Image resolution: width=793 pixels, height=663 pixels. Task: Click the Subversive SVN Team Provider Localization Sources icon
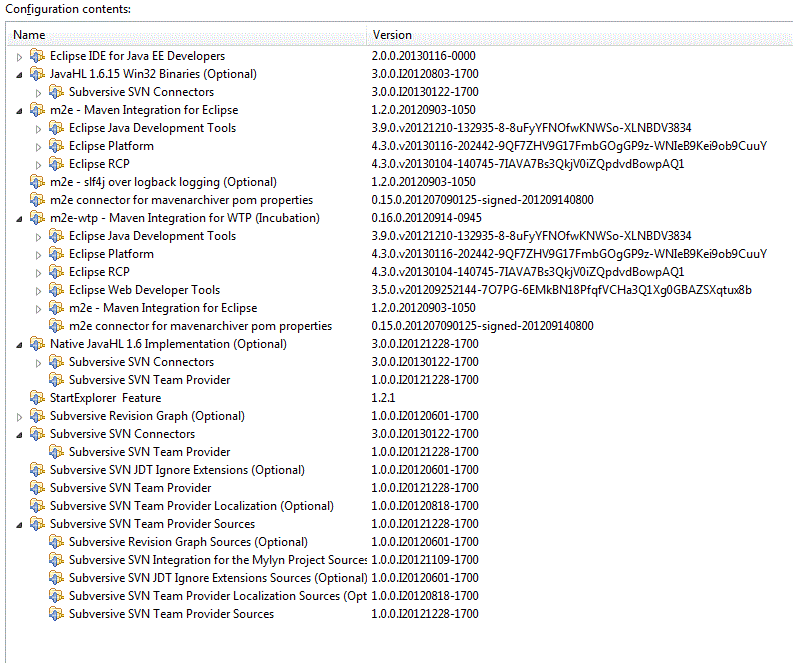click(56, 596)
